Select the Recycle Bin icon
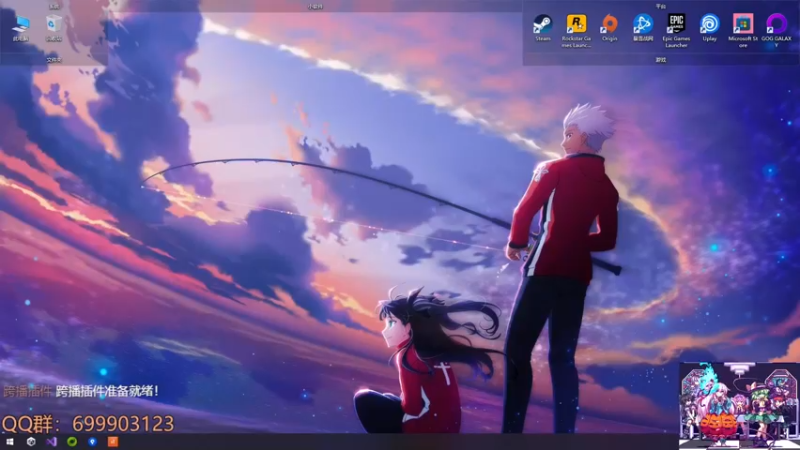800x450 pixels. pyautogui.click(x=54, y=28)
